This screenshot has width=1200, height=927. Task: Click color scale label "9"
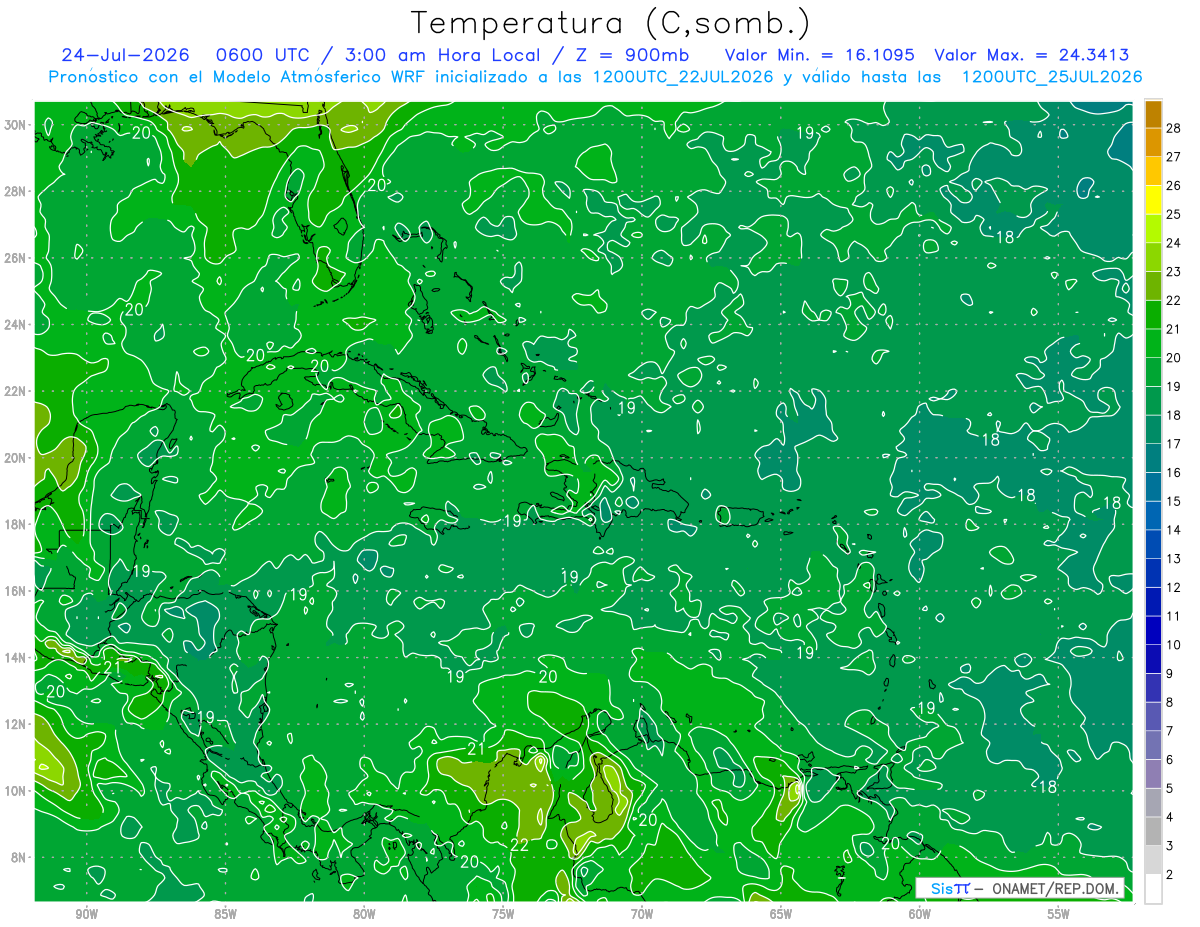point(1170,673)
